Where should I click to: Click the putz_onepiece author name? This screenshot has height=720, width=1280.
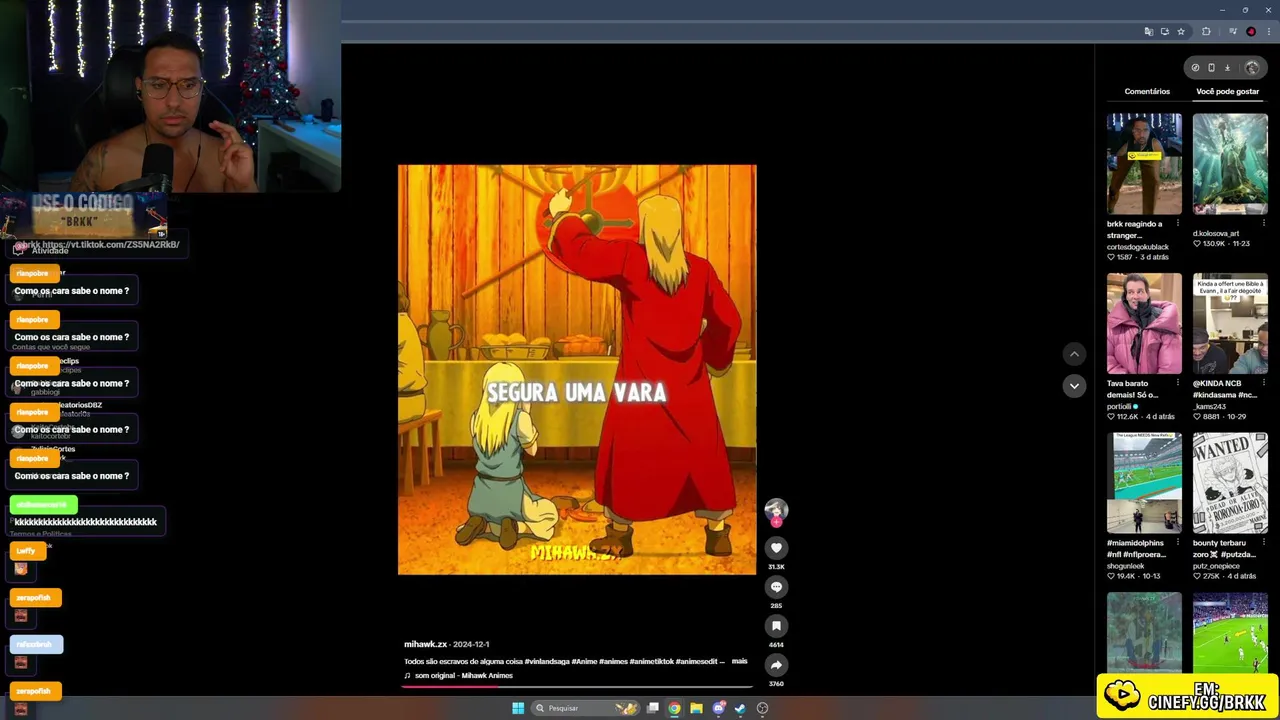point(1217,566)
